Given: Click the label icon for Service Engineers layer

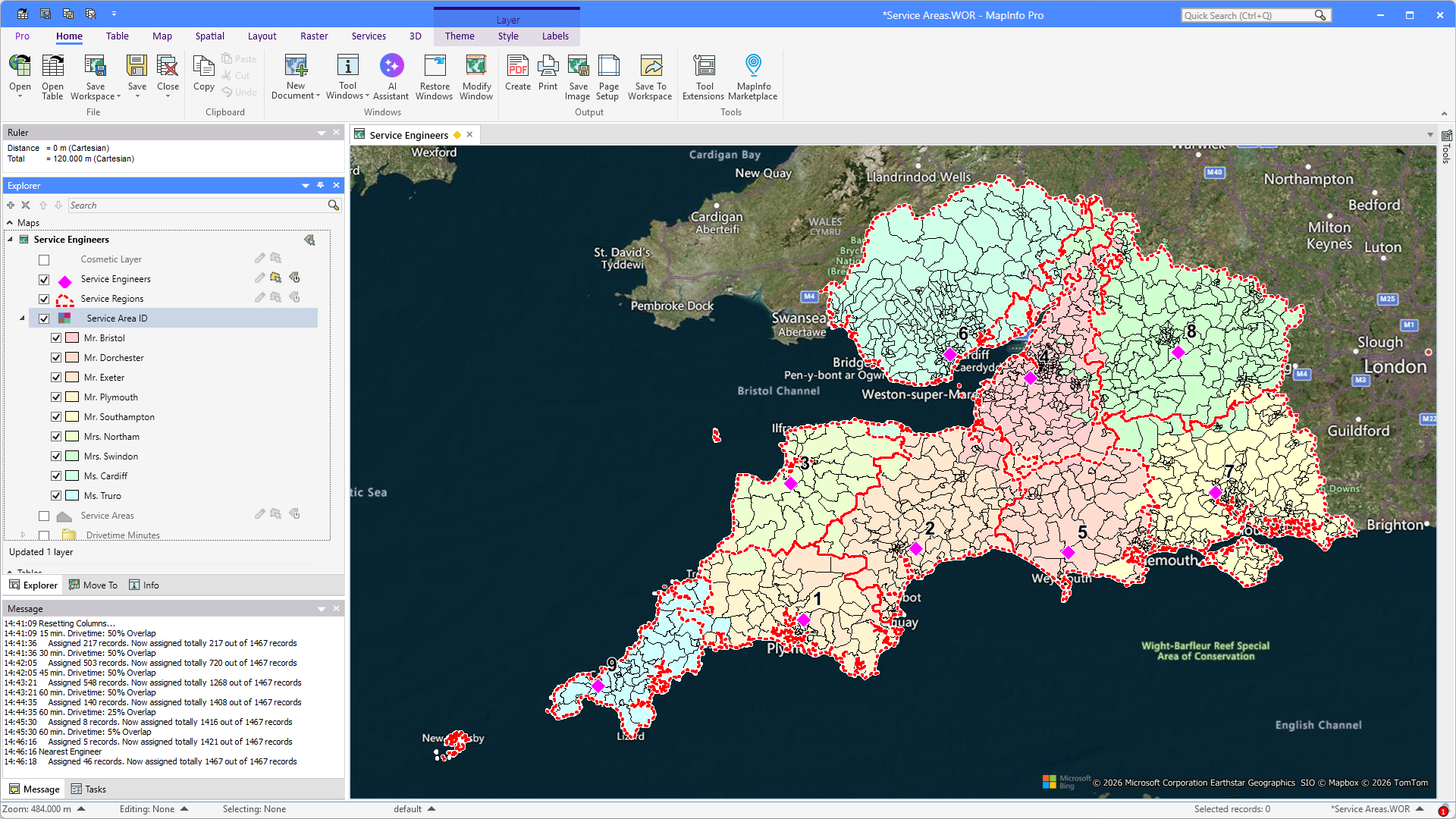Looking at the screenshot, I should [x=295, y=278].
